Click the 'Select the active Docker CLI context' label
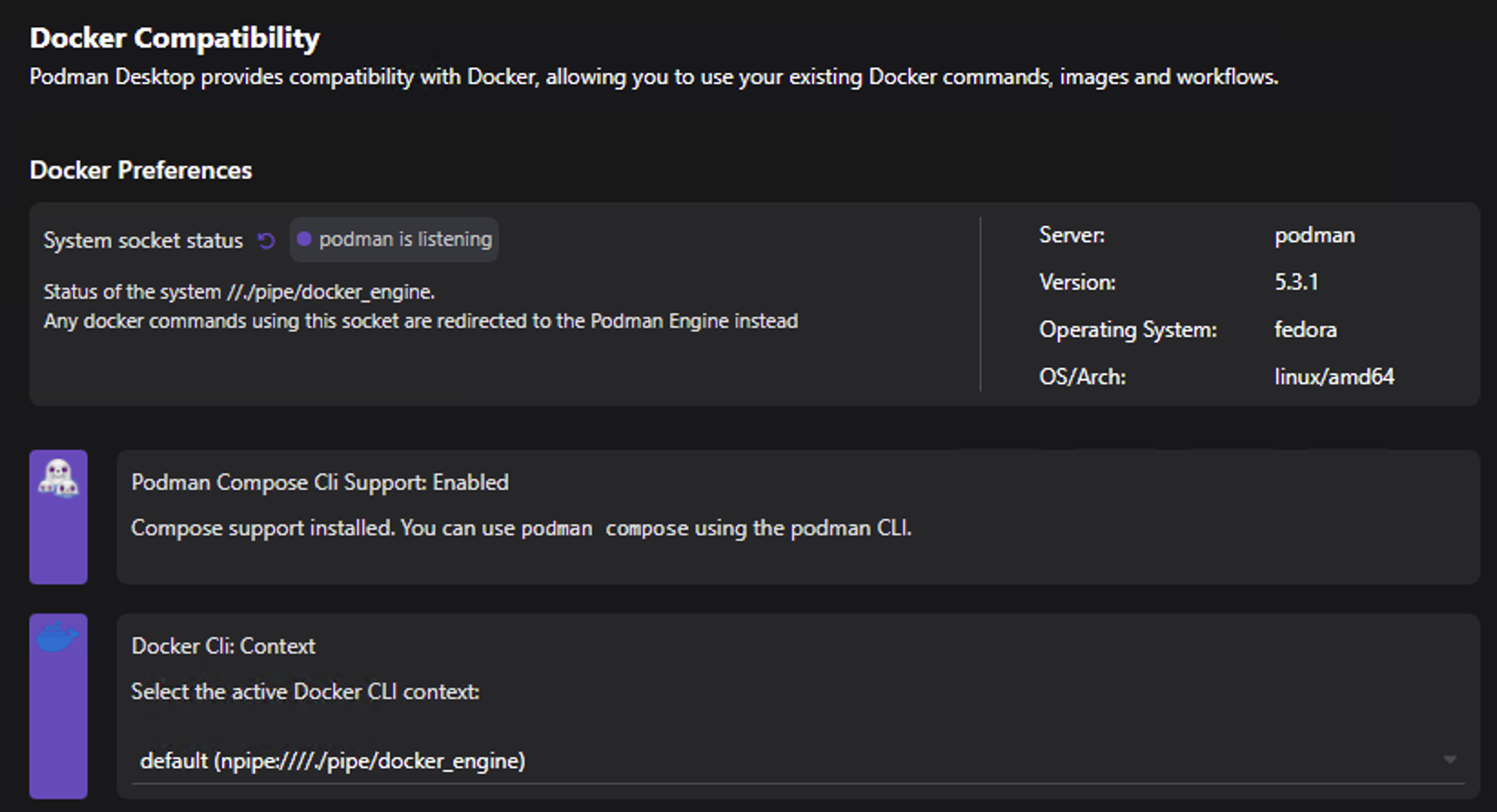The height and width of the screenshot is (812, 1497). [305, 692]
